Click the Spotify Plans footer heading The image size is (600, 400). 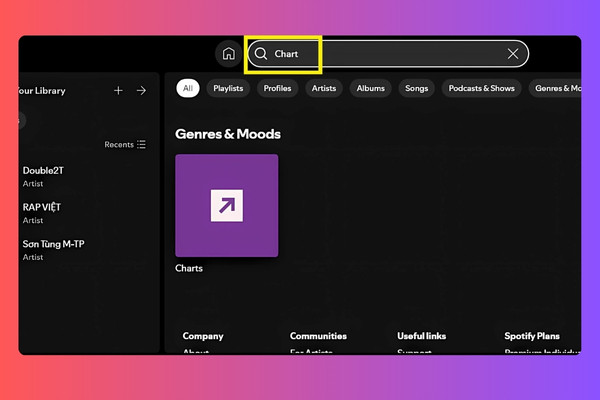tap(532, 336)
